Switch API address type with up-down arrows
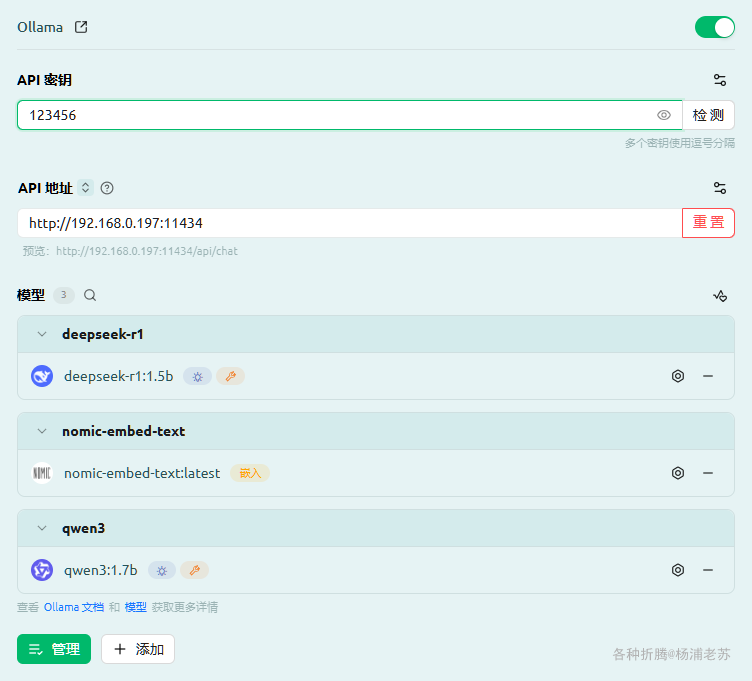 tap(85, 188)
